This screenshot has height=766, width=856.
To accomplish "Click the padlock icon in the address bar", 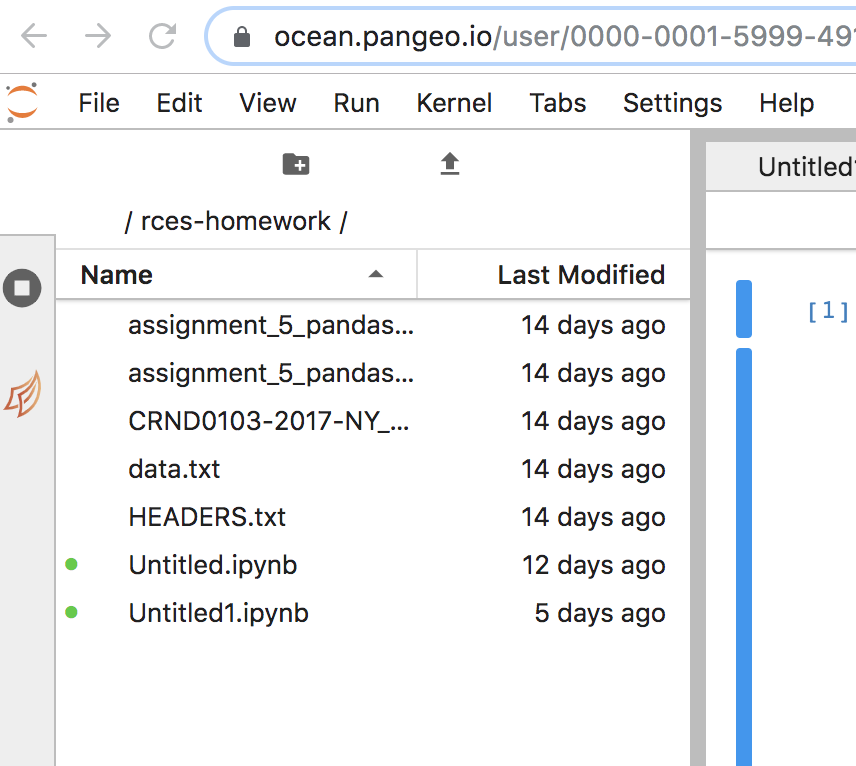I will point(241,32).
